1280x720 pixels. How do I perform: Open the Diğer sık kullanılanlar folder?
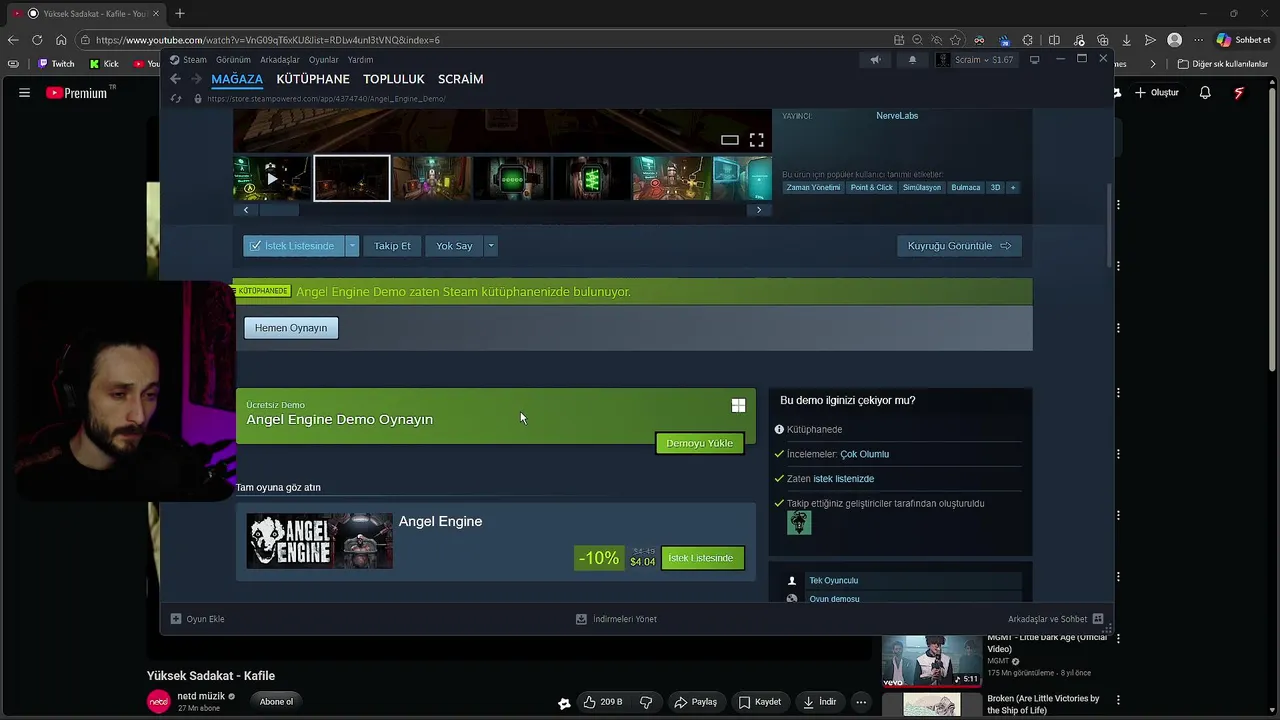[1222, 64]
